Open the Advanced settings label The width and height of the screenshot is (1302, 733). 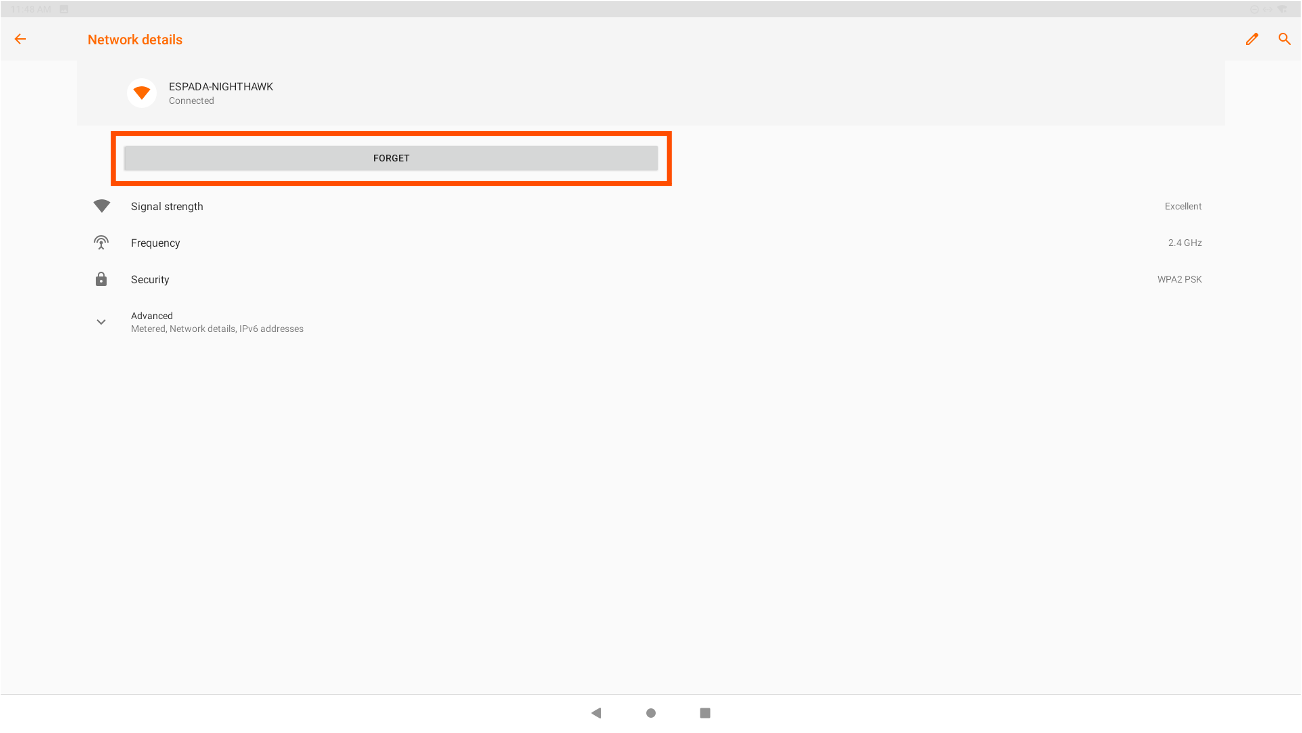[152, 316]
